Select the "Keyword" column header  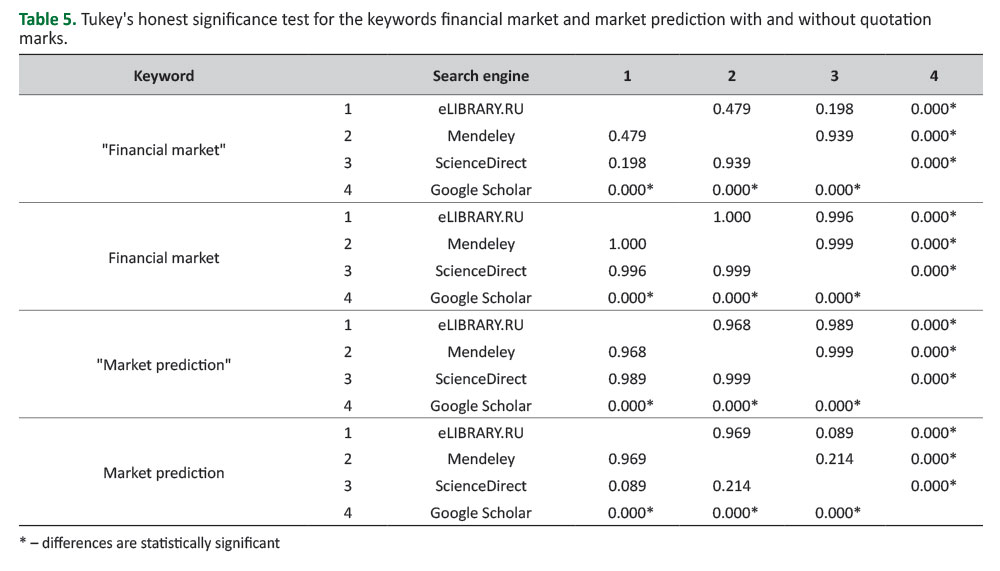click(x=163, y=75)
